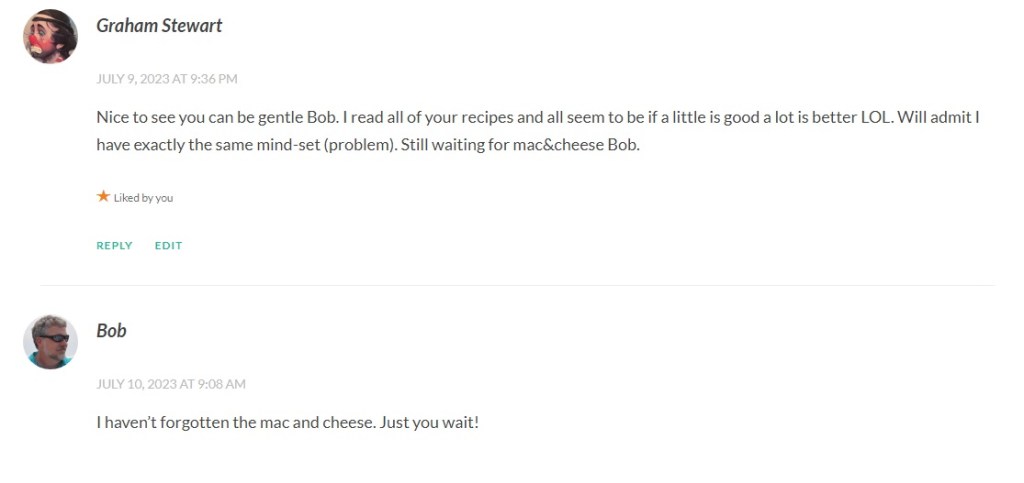Reply to Graham Stewart's comment
Screen dimensions: 1024x483
114,245
